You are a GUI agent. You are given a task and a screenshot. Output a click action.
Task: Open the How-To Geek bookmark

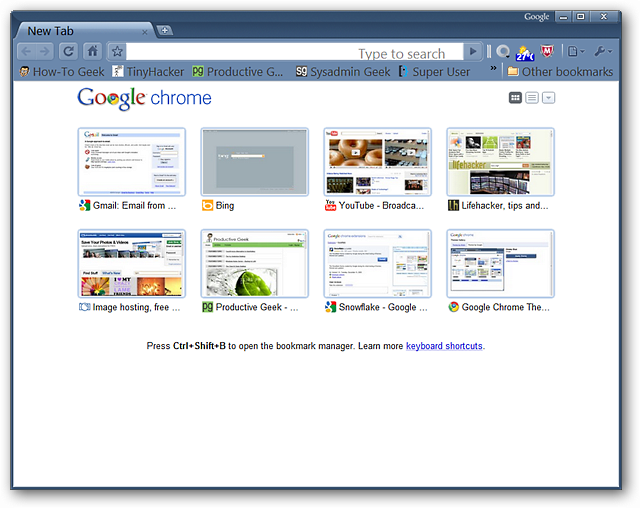click(62, 72)
